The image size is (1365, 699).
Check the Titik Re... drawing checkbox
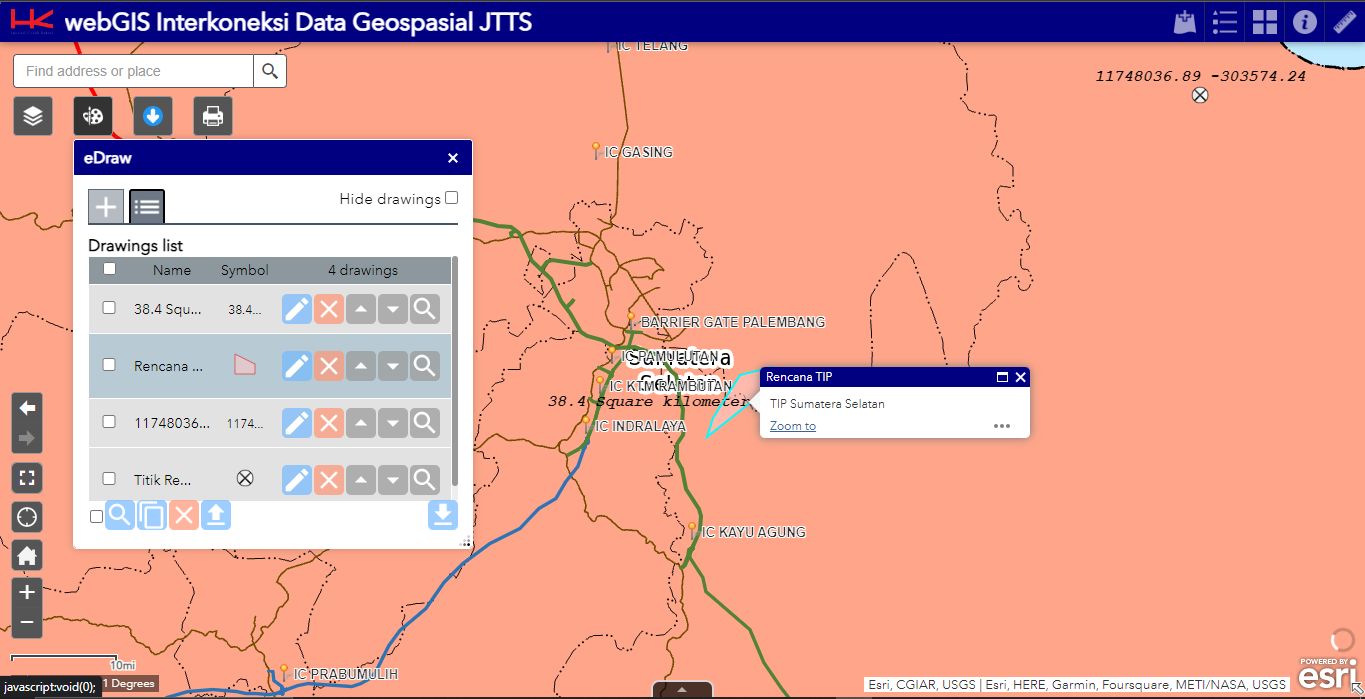pyautogui.click(x=109, y=479)
